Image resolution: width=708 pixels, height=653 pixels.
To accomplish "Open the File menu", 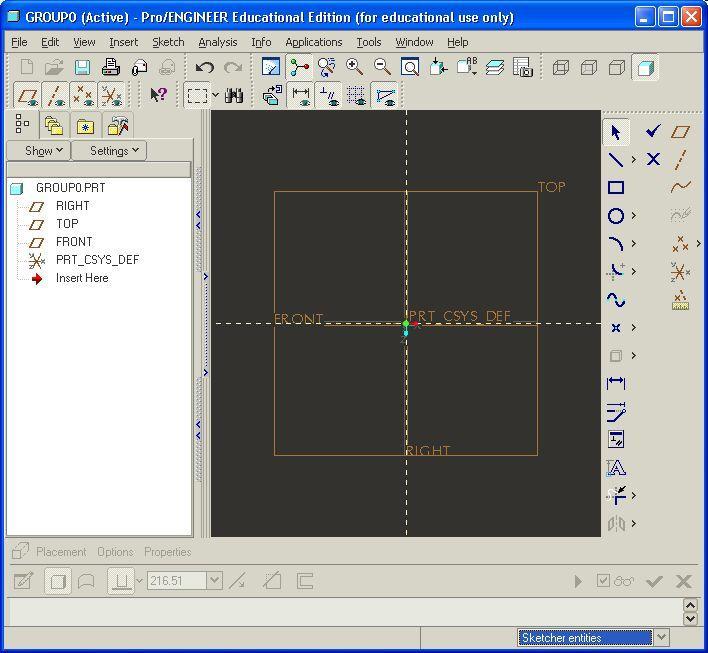I will tap(19, 42).
